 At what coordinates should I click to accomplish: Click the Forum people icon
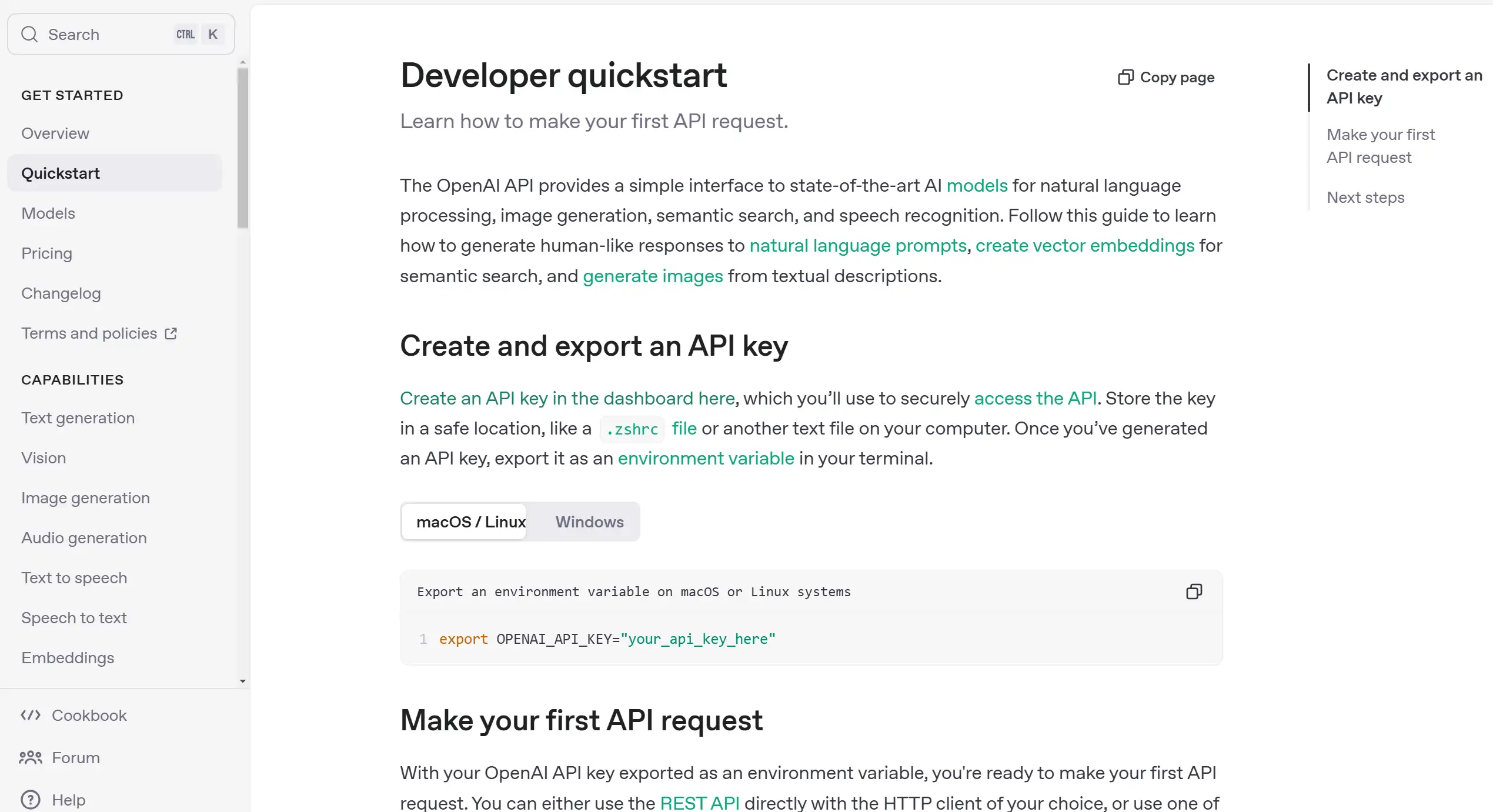click(x=31, y=757)
